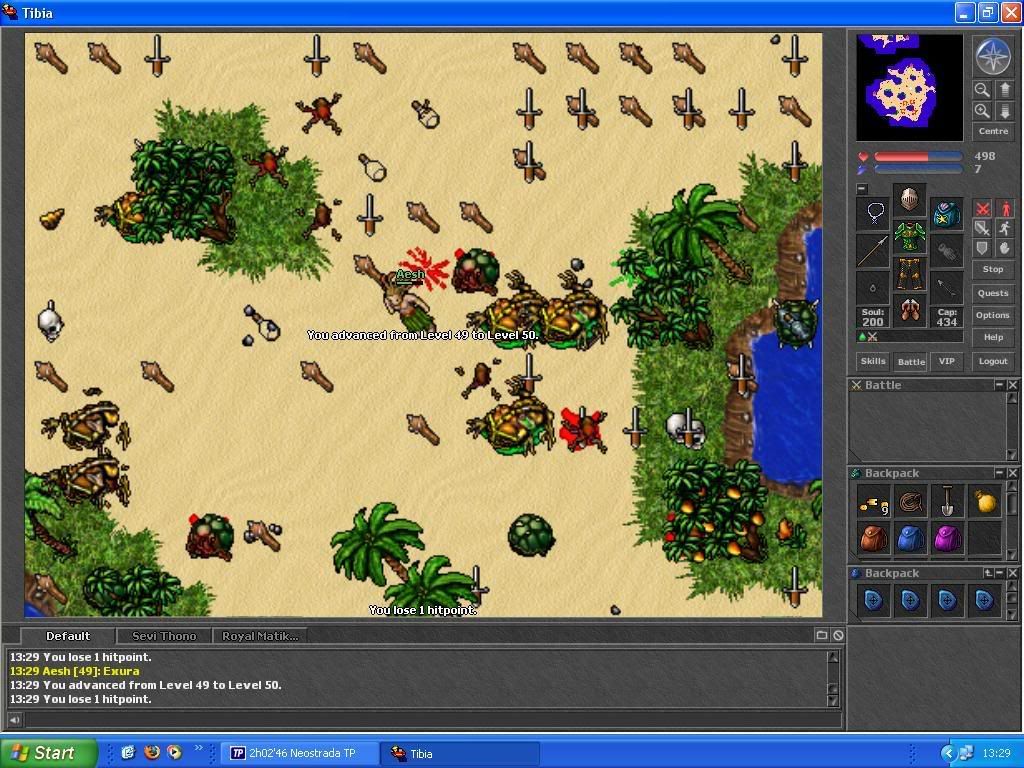The height and width of the screenshot is (768, 1024).
Task: Select the gold coins stack
Action: (x=873, y=502)
